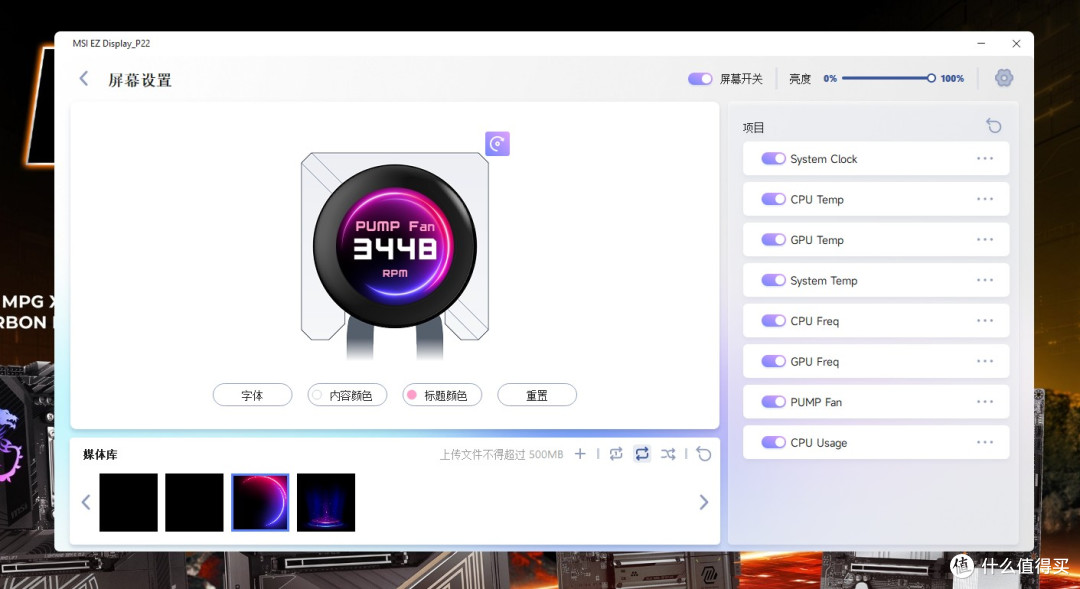Reset the media library with undo icon

tap(703, 454)
